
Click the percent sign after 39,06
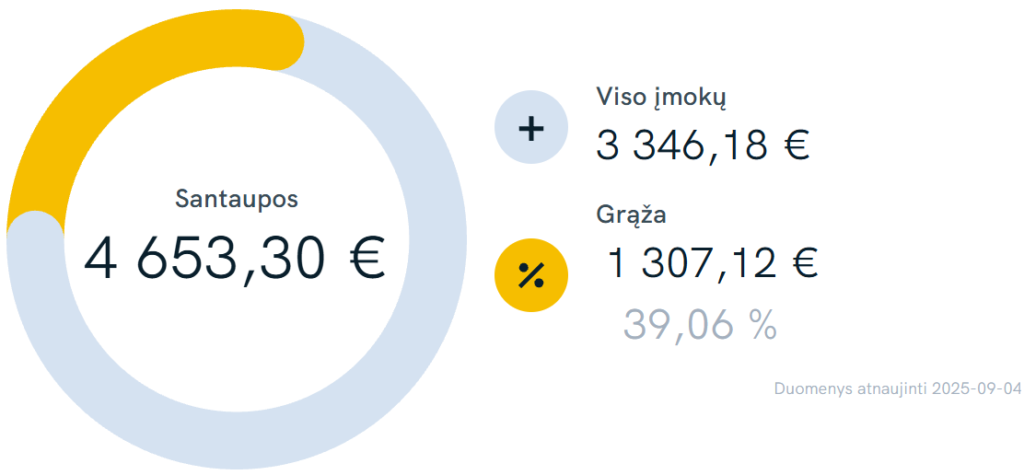point(764,324)
